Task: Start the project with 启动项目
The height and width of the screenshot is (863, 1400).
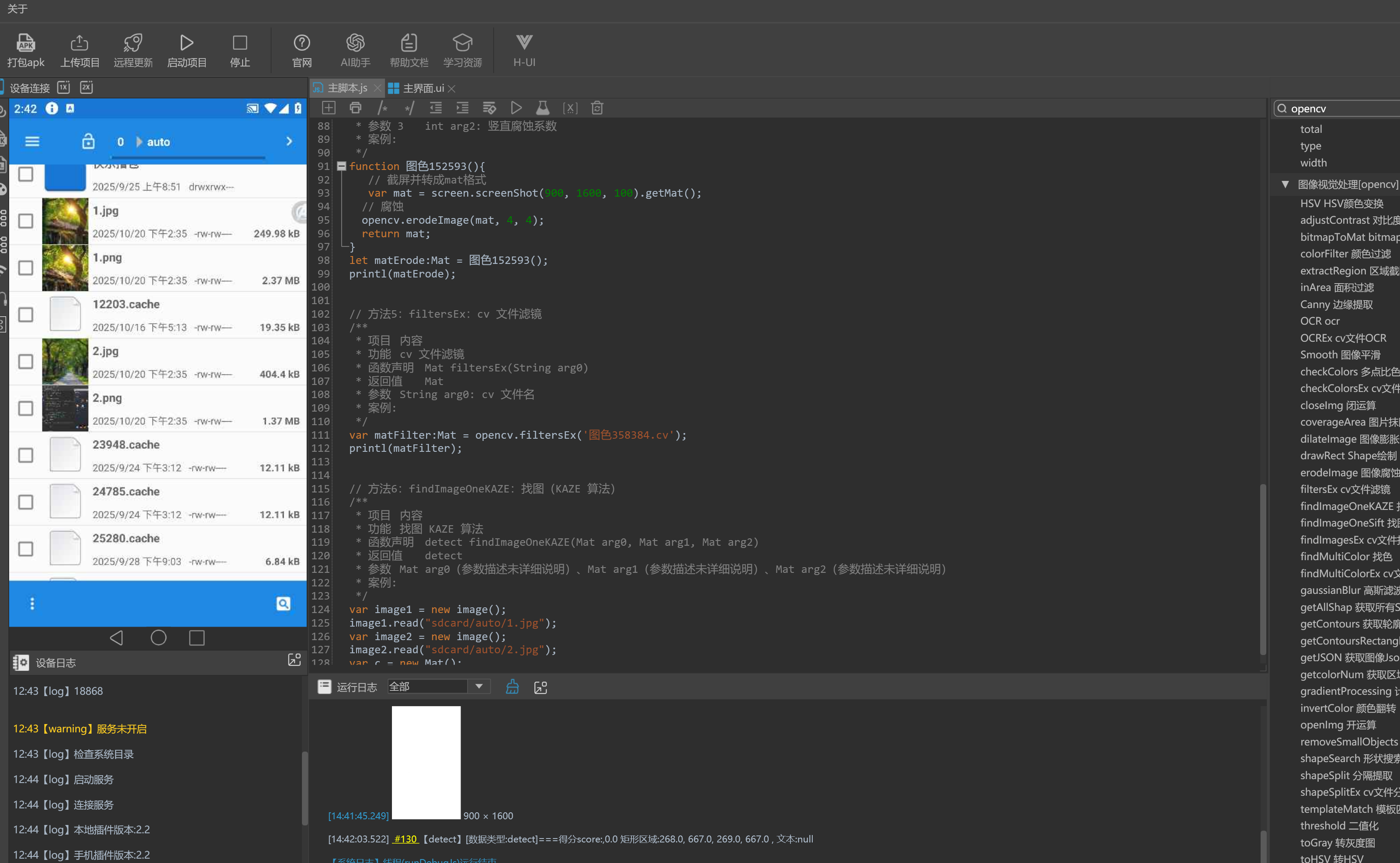Action: coord(187,43)
